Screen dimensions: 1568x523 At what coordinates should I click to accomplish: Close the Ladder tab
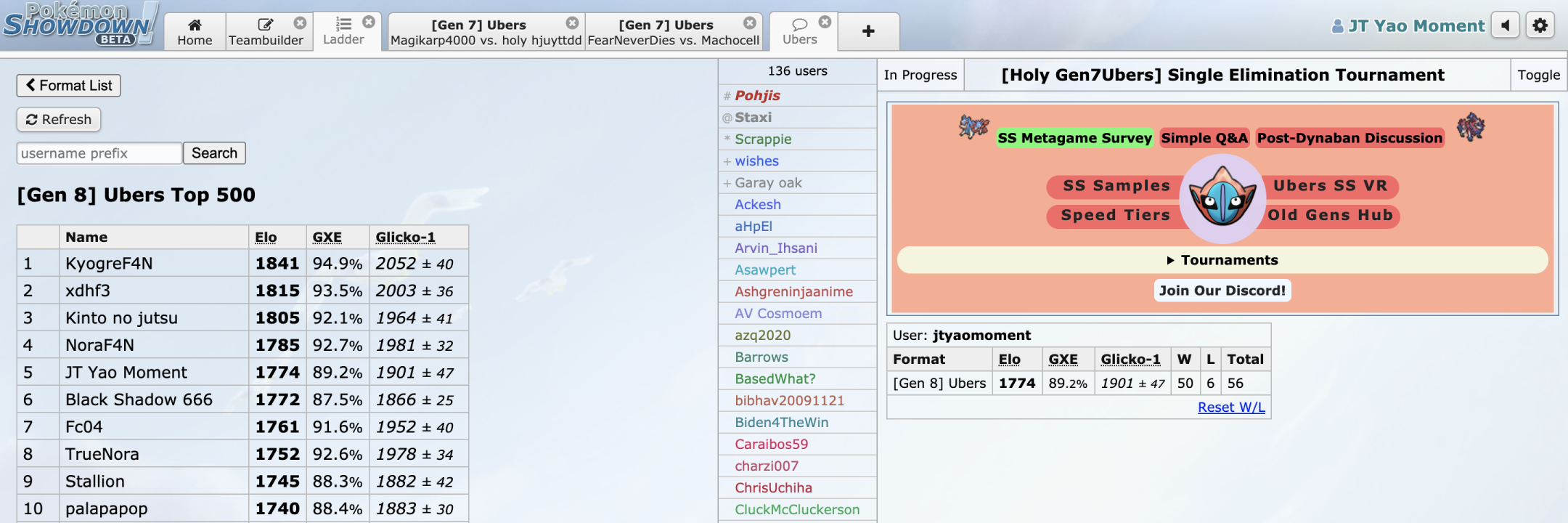(x=369, y=23)
